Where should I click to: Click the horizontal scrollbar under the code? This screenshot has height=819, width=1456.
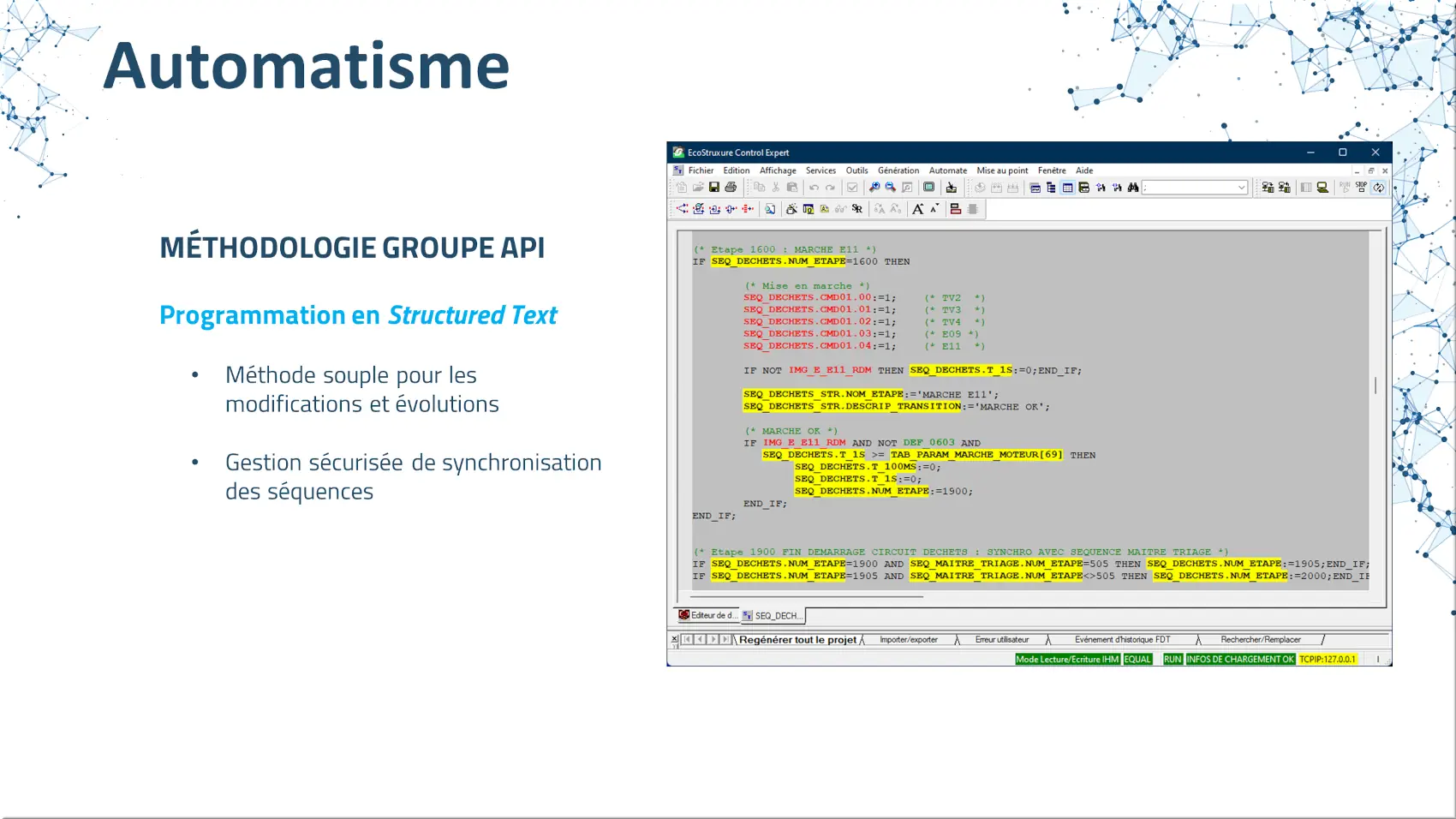pos(805,596)
